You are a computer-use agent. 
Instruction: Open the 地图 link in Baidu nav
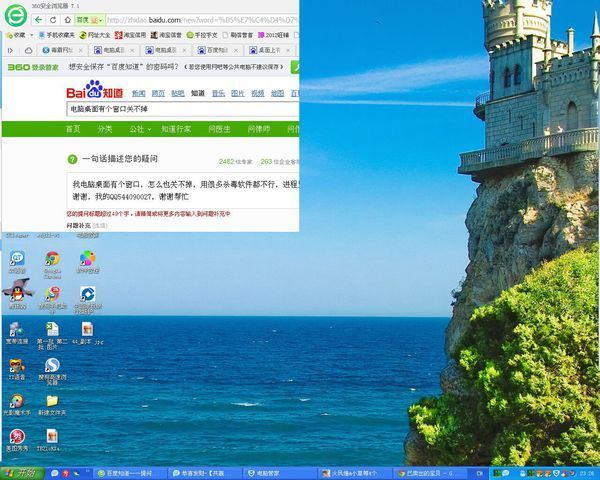click(x=277, y=93)
